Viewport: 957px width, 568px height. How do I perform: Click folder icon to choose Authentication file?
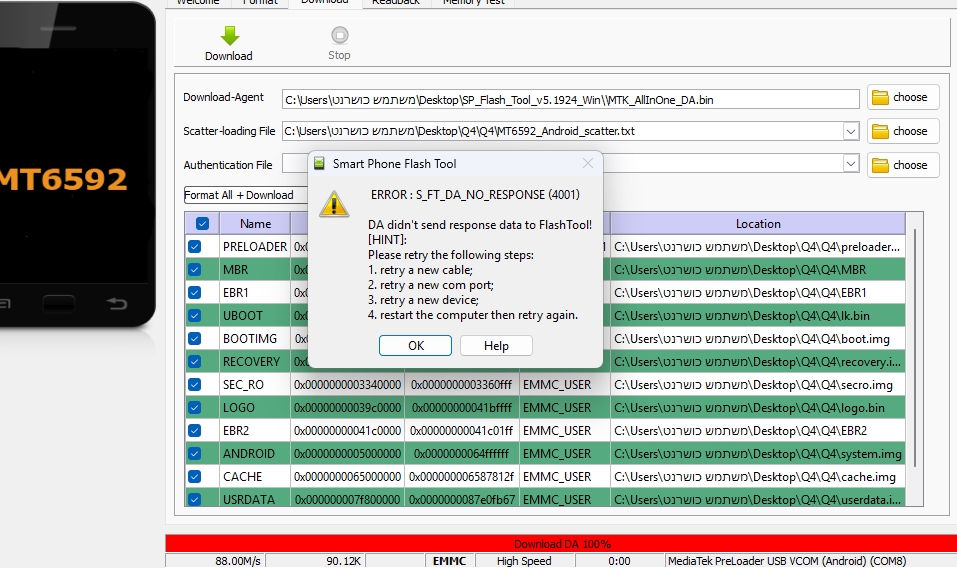click(880, 165)
